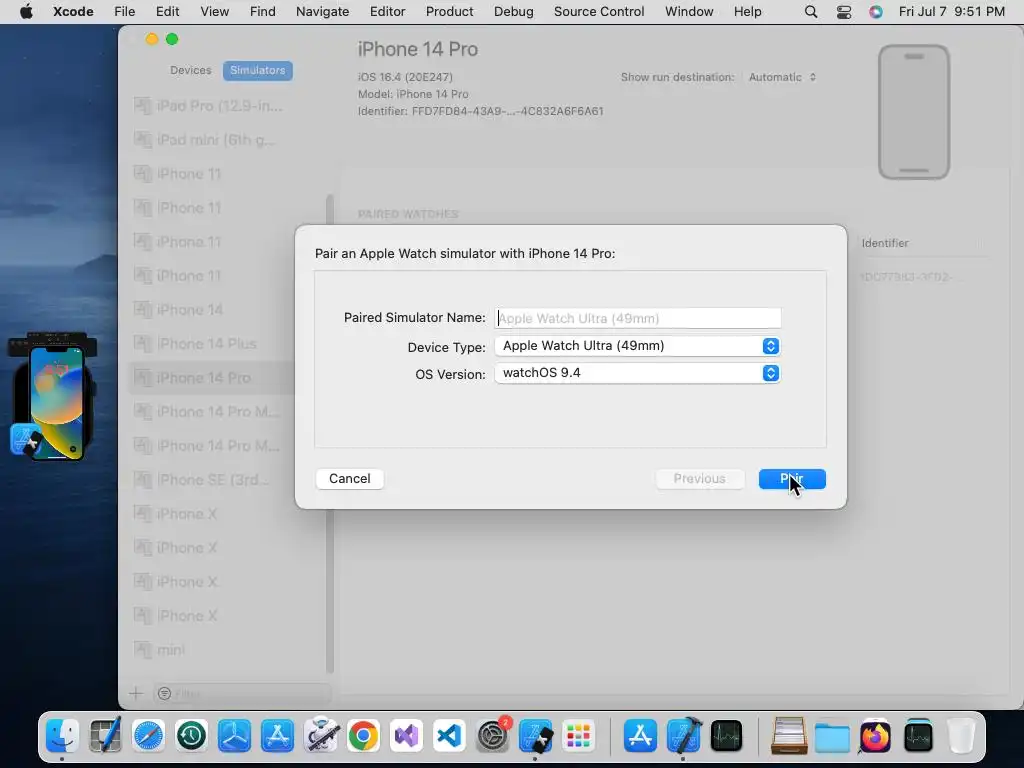Viewport: 1024px width, 768px height.
Task: Add a new simulator with plus button
Action: [x=136, y=694]
